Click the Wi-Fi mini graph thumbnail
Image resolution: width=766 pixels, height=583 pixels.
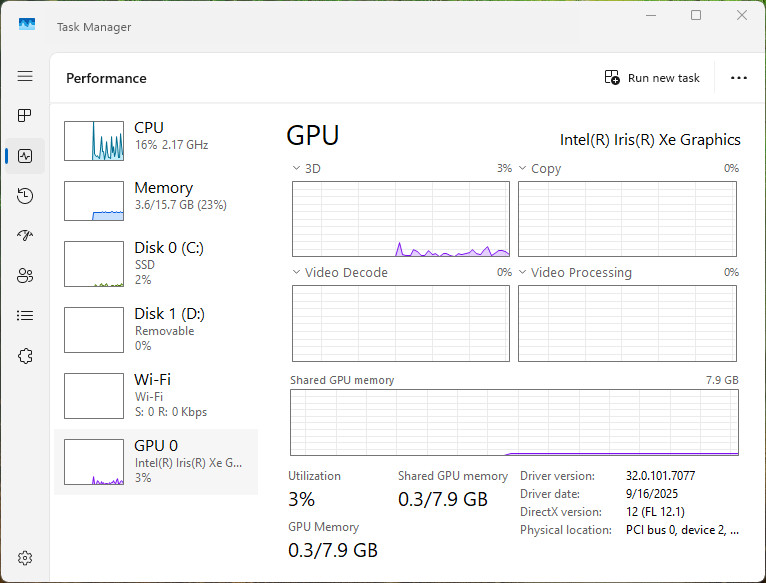click(x=94, y=396)
